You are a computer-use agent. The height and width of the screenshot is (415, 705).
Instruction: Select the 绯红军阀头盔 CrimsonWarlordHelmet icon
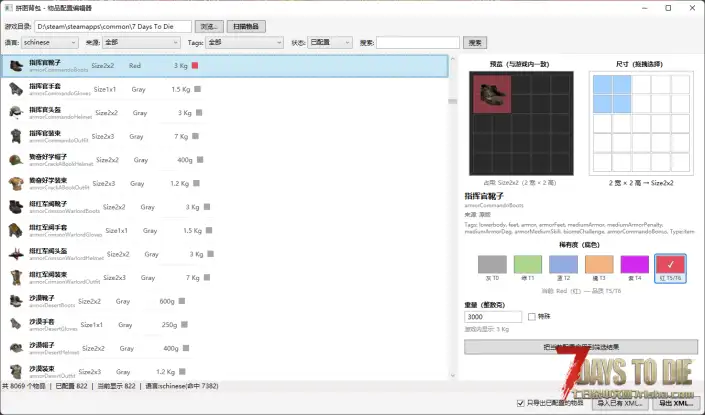pos(16,254)
